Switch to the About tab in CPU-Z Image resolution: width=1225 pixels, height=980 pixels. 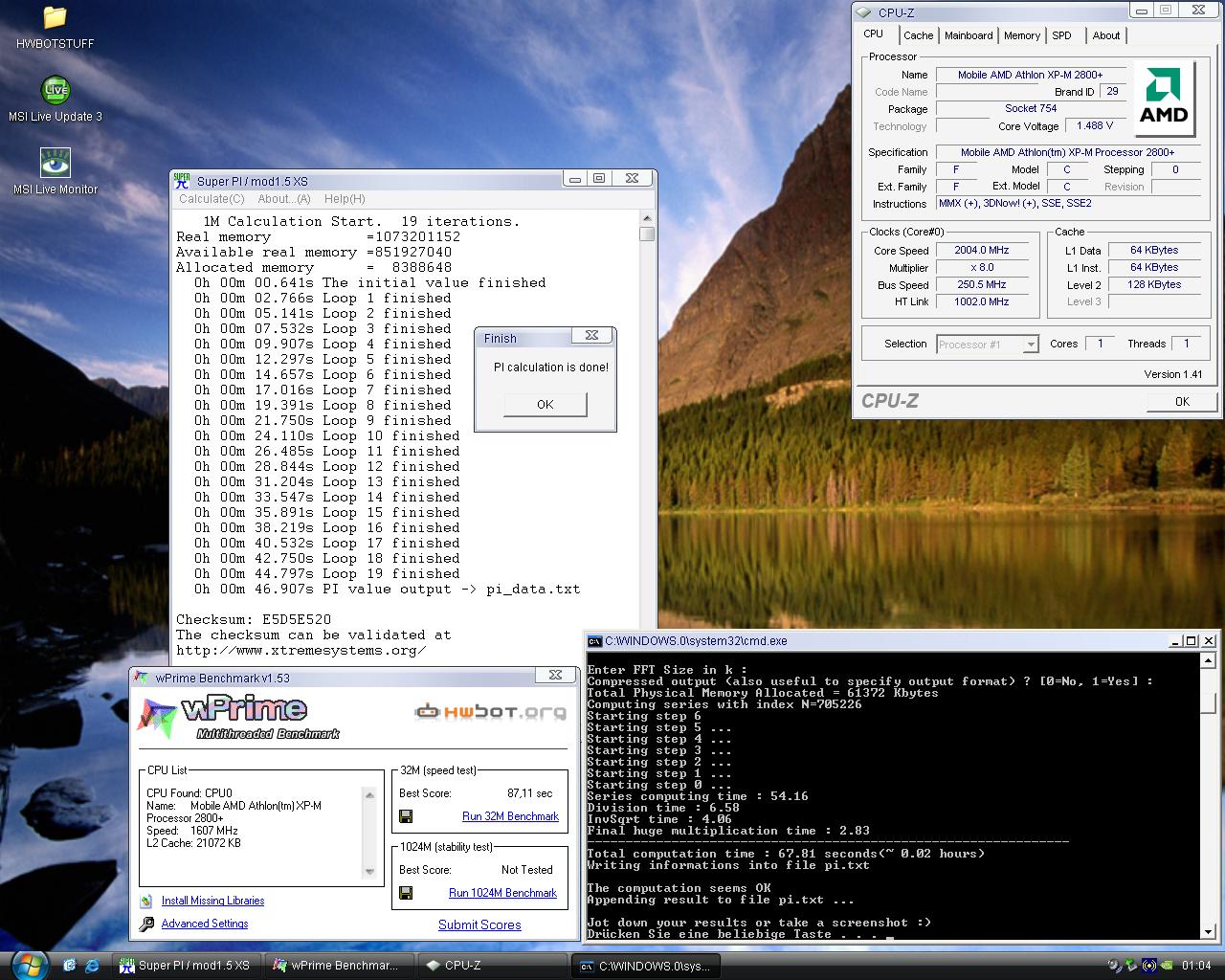coord(1106,35)
